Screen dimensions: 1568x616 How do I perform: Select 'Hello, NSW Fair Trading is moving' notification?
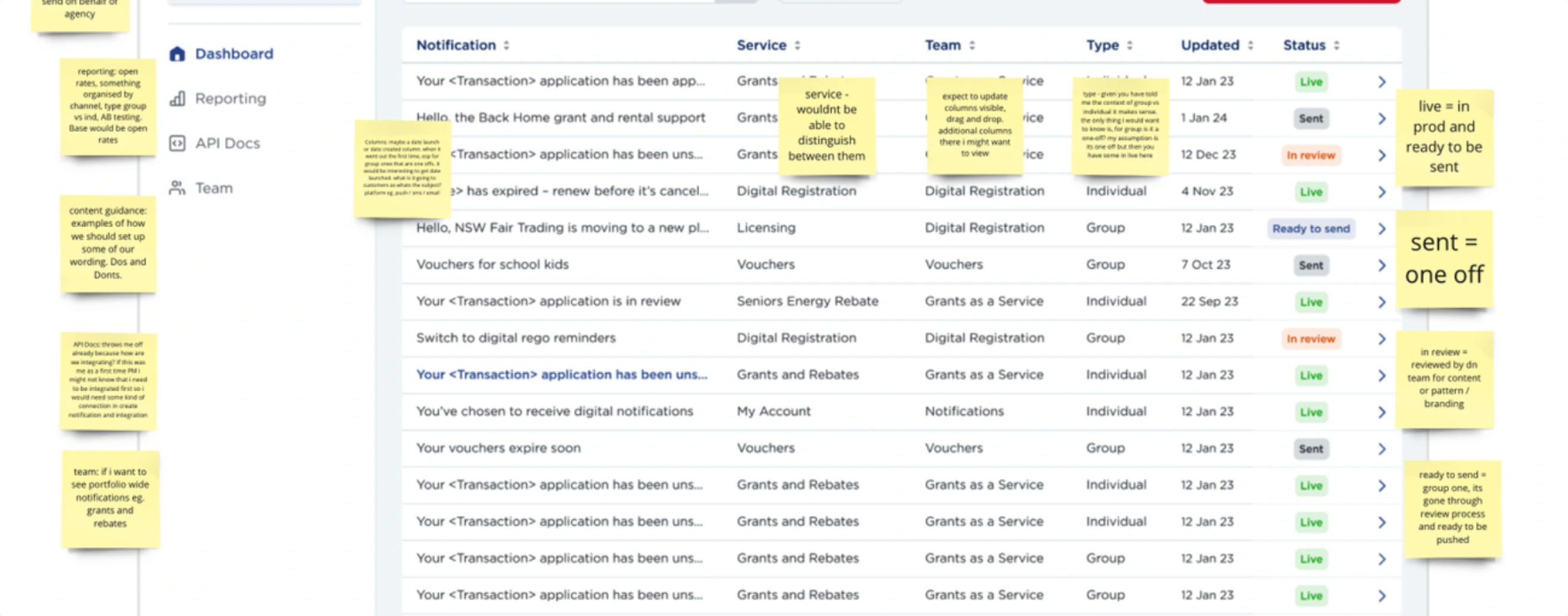(x=562, y=228)
